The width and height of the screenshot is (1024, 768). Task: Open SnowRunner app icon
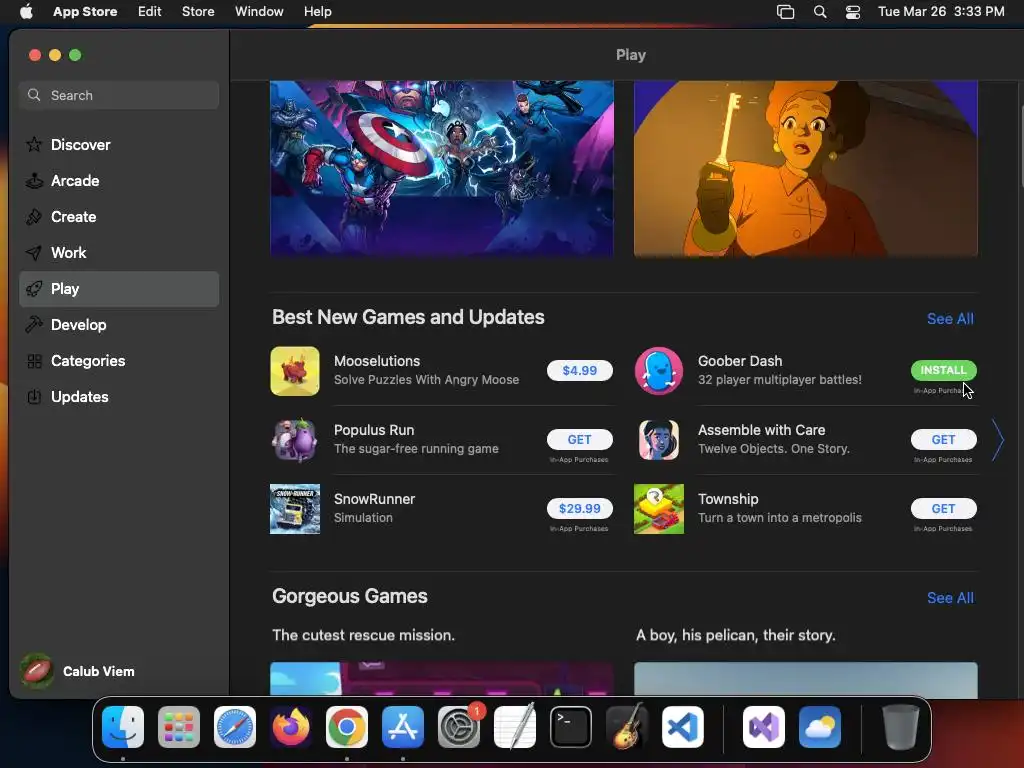(x=295, y=509)
